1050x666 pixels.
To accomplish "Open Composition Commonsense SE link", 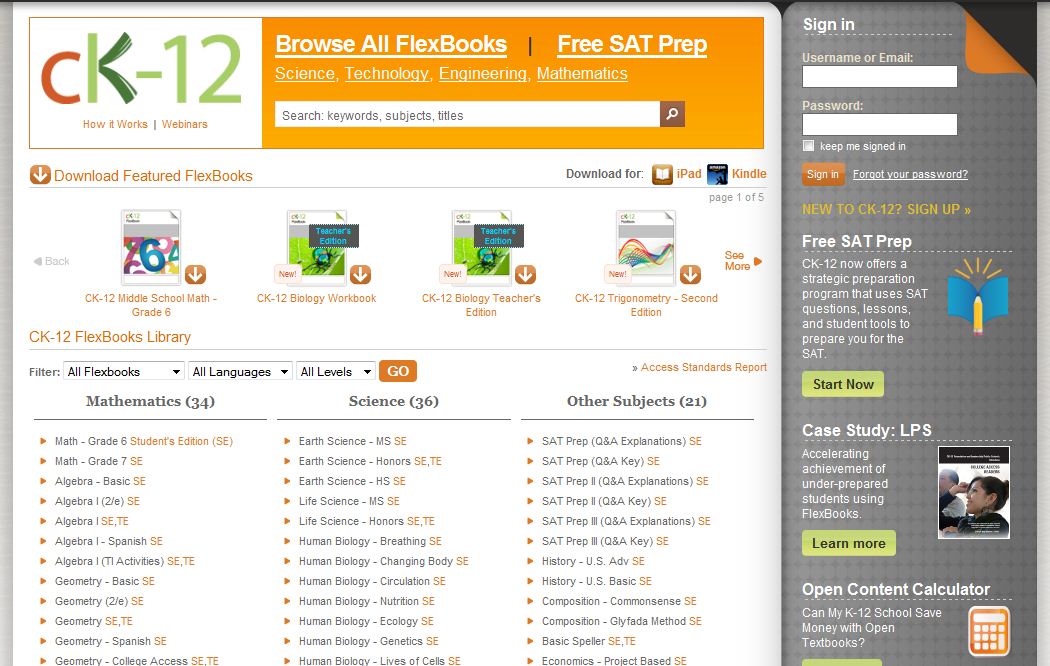I will coord(619,602).
